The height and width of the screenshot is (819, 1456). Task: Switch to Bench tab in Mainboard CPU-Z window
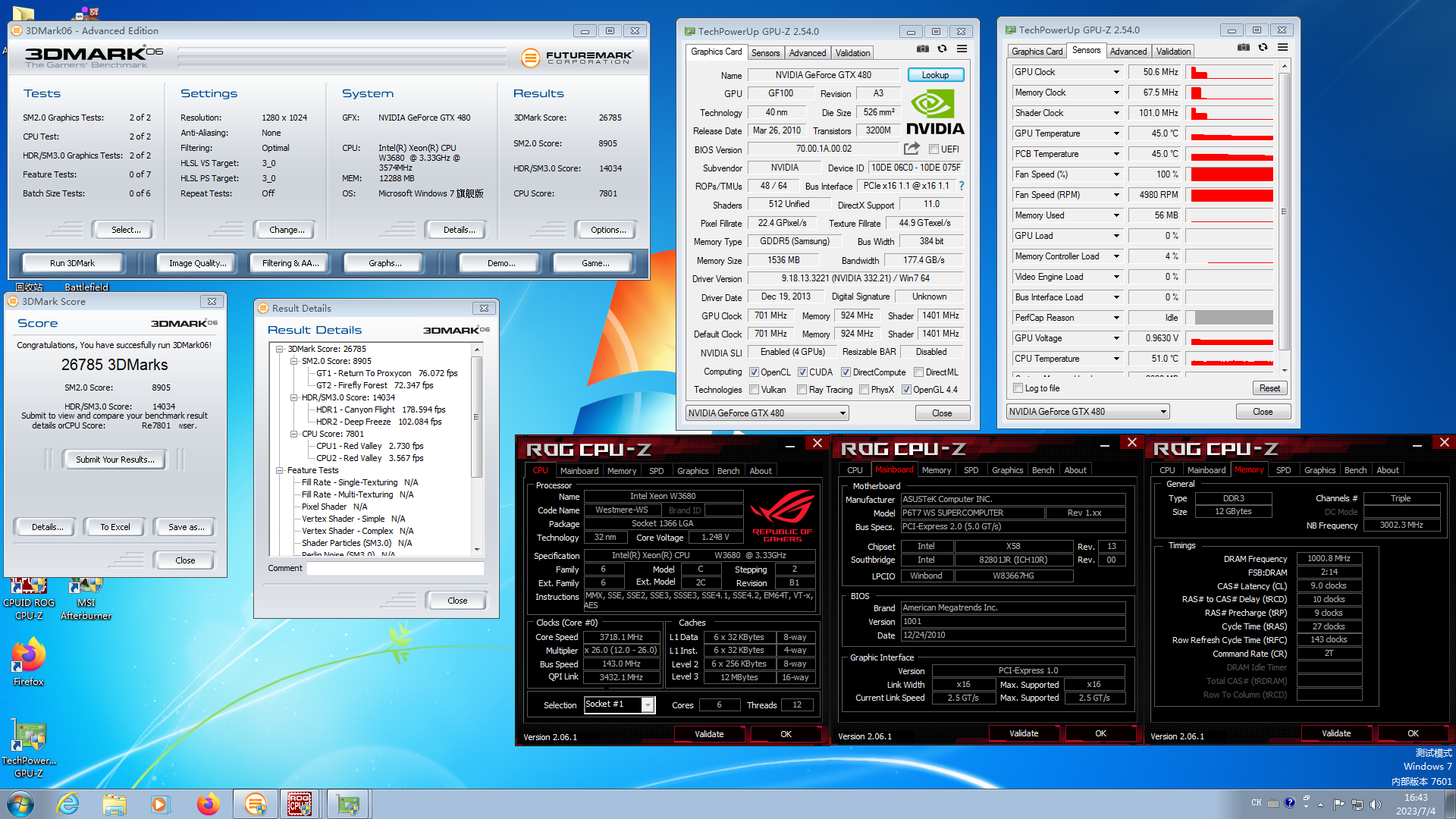tap(1043, 470)
